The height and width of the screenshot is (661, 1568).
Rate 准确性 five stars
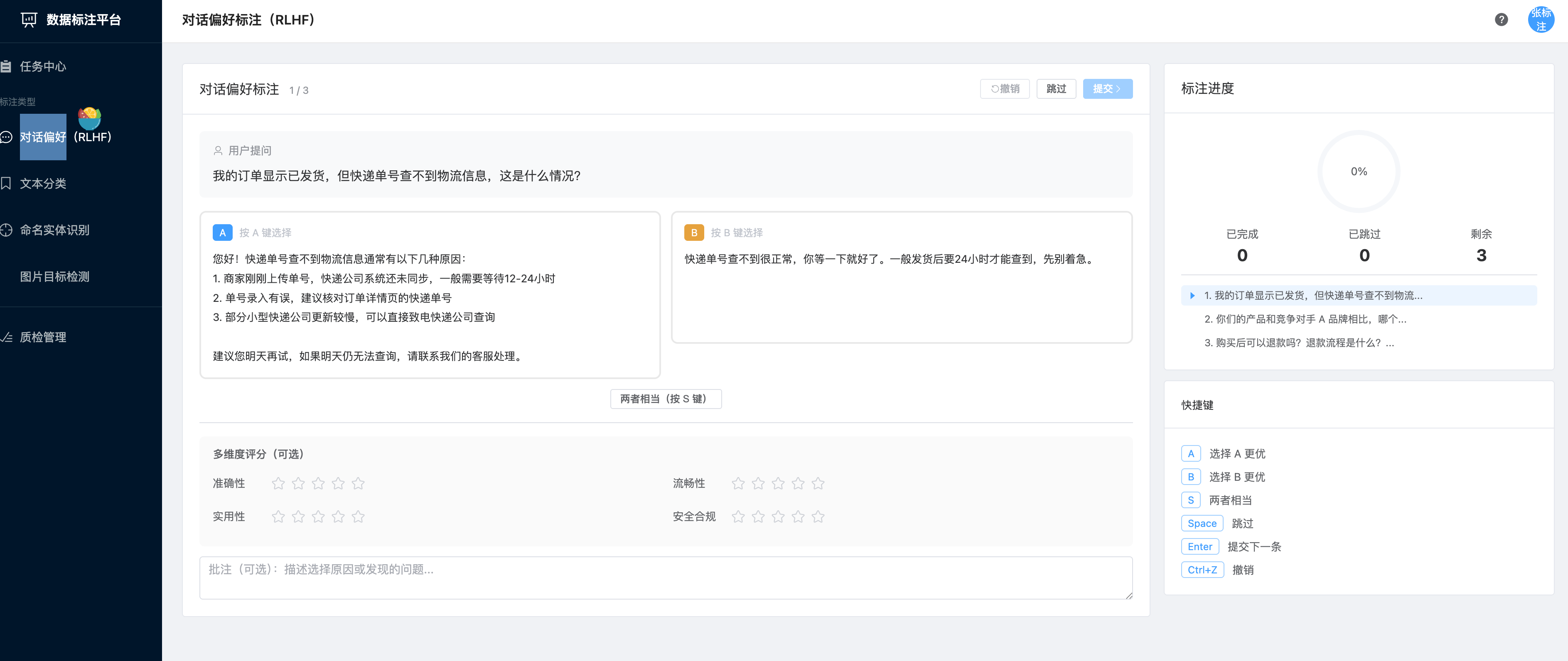(x=358, y=483)
